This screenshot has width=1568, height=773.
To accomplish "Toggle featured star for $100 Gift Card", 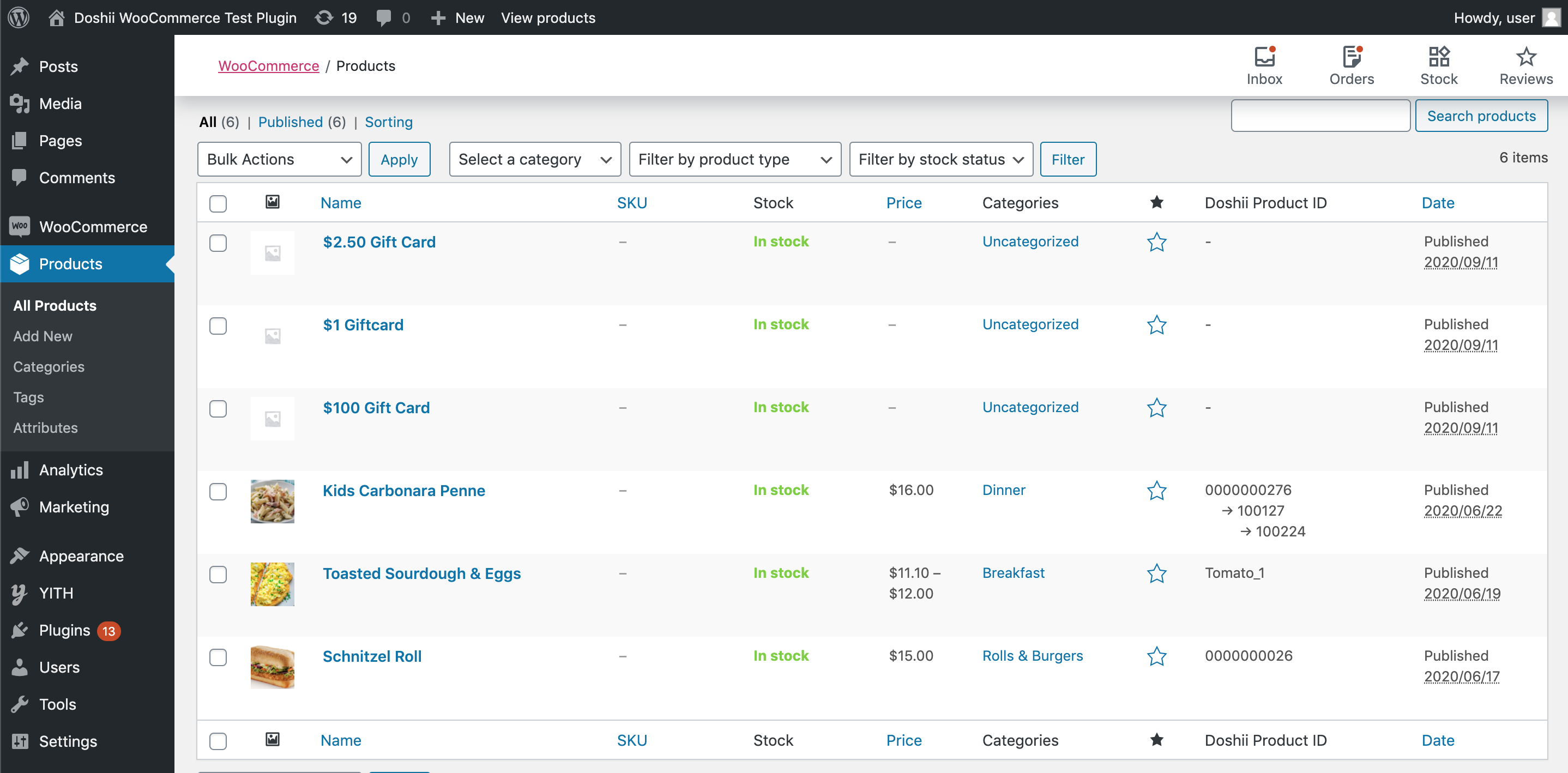I will (1156, 408).
